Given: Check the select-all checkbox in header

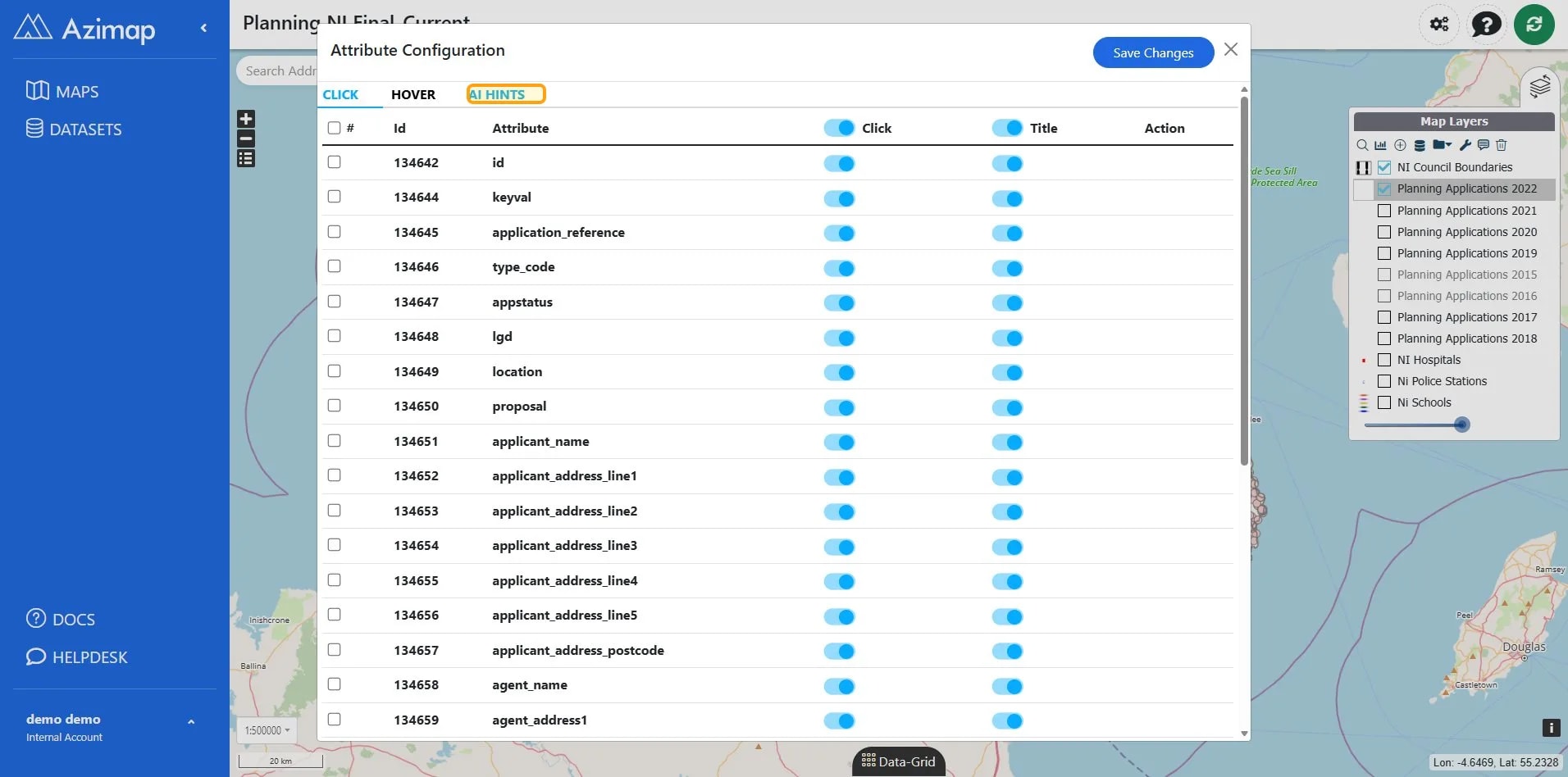Looking at the screenshot, I should 334,128.
